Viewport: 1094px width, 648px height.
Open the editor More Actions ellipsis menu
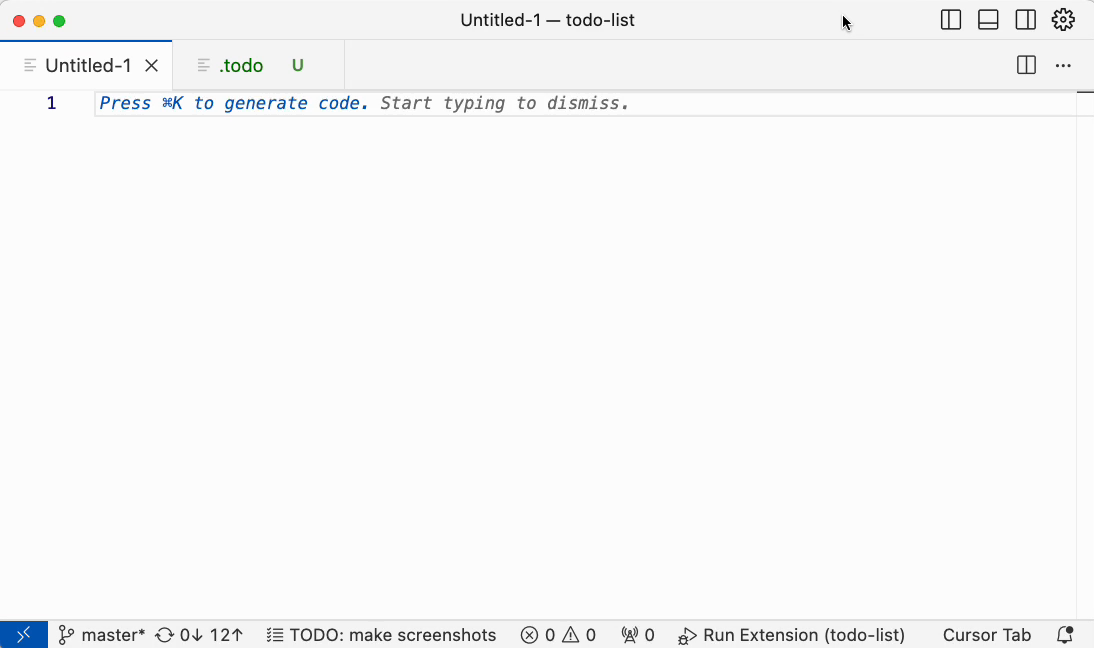1063,66
